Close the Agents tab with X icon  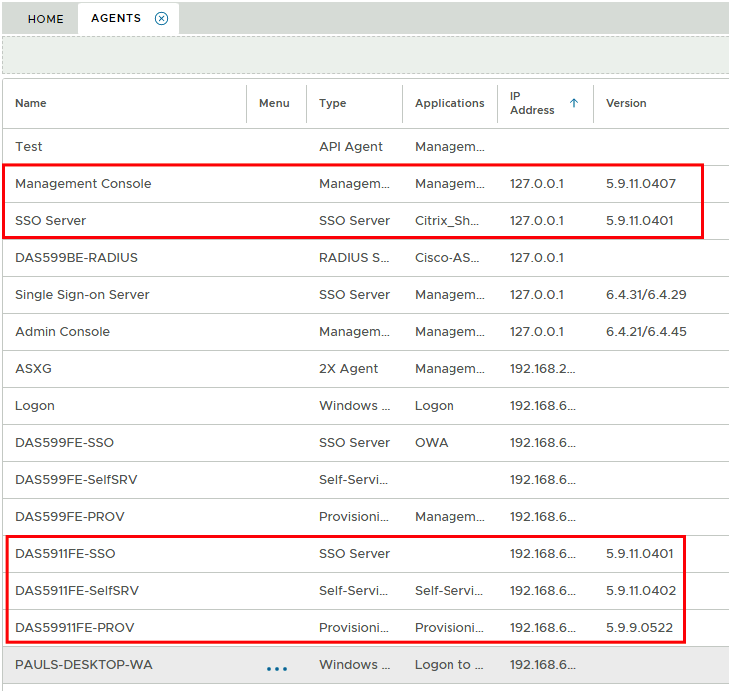pos(161,19)
